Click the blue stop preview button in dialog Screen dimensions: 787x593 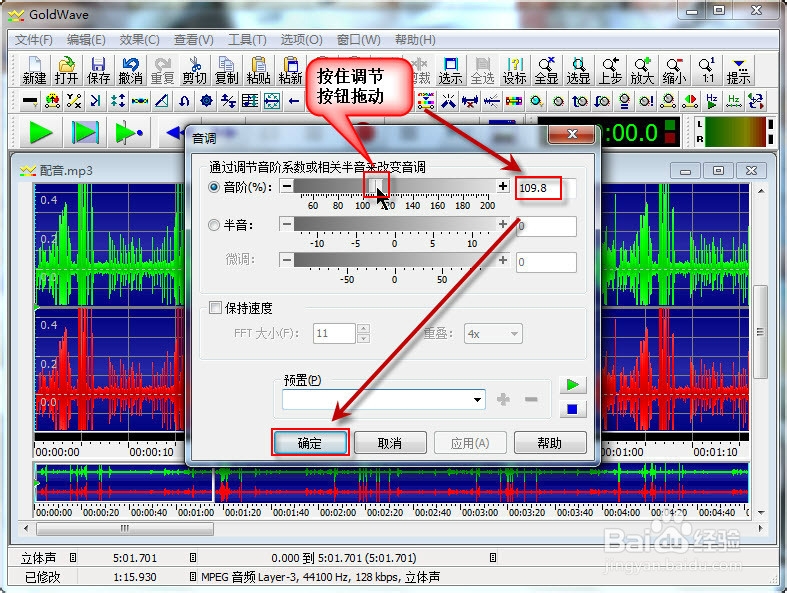[573, 409]
